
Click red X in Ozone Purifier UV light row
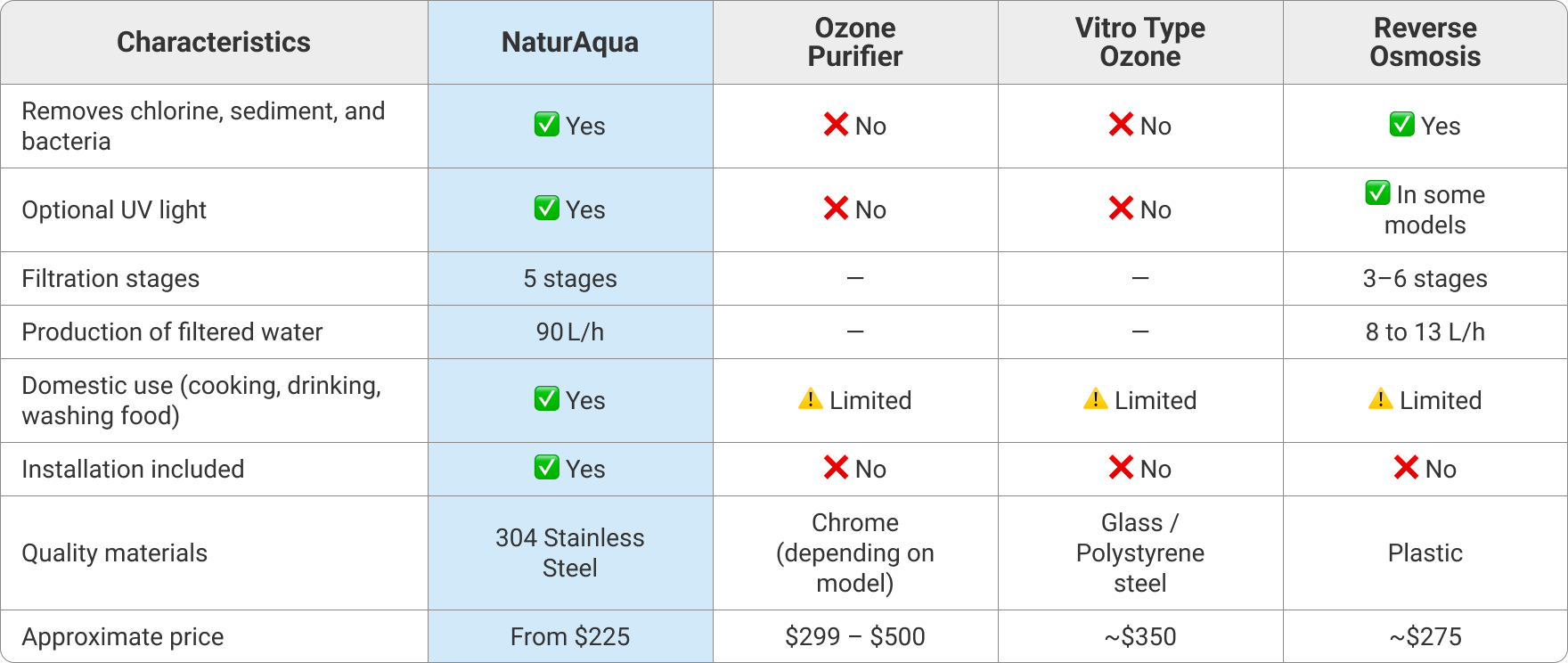point(836,209)
